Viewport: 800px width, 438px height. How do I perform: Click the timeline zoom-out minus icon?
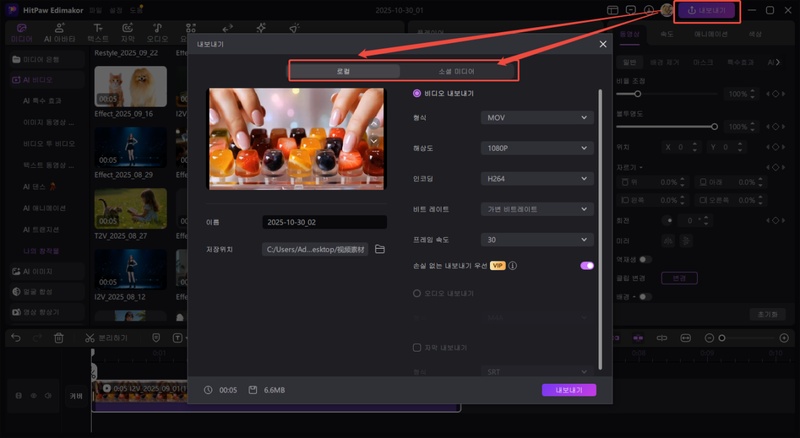point(709,338)
